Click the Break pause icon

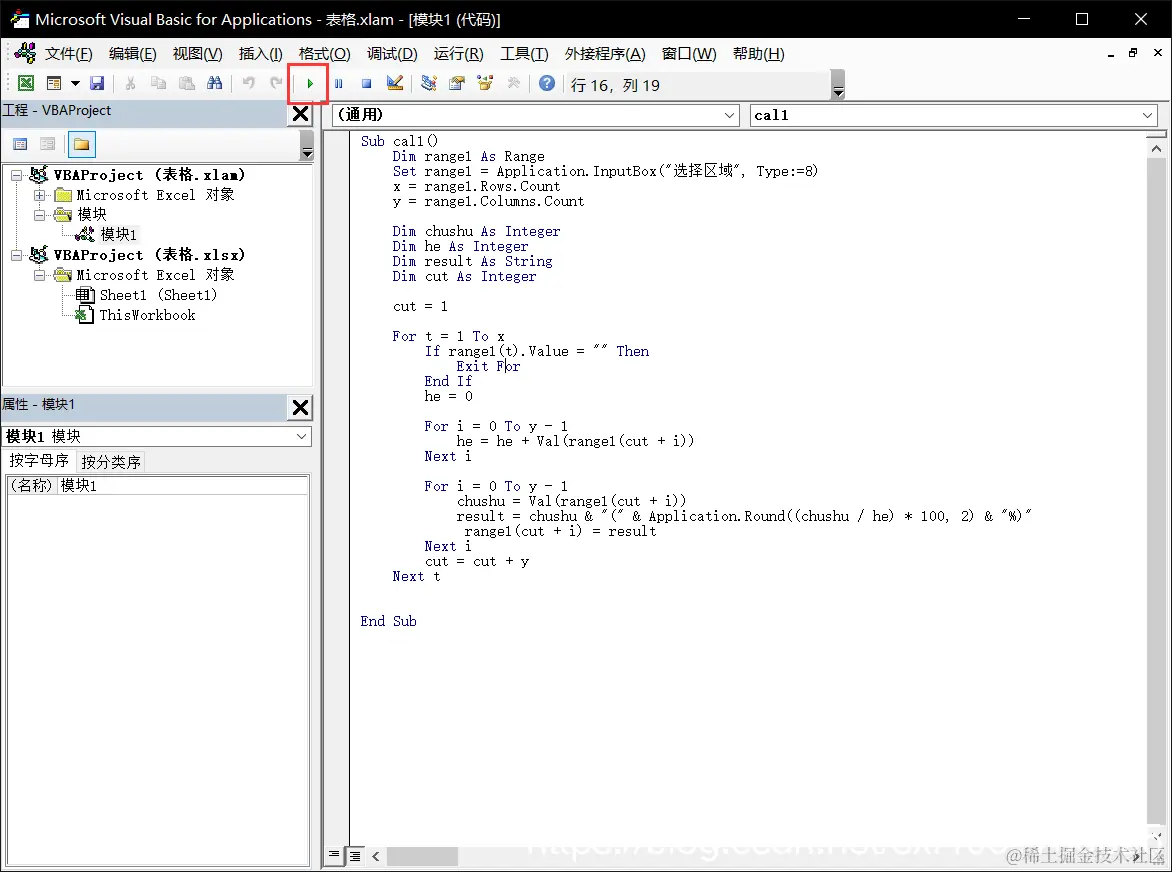339,84
